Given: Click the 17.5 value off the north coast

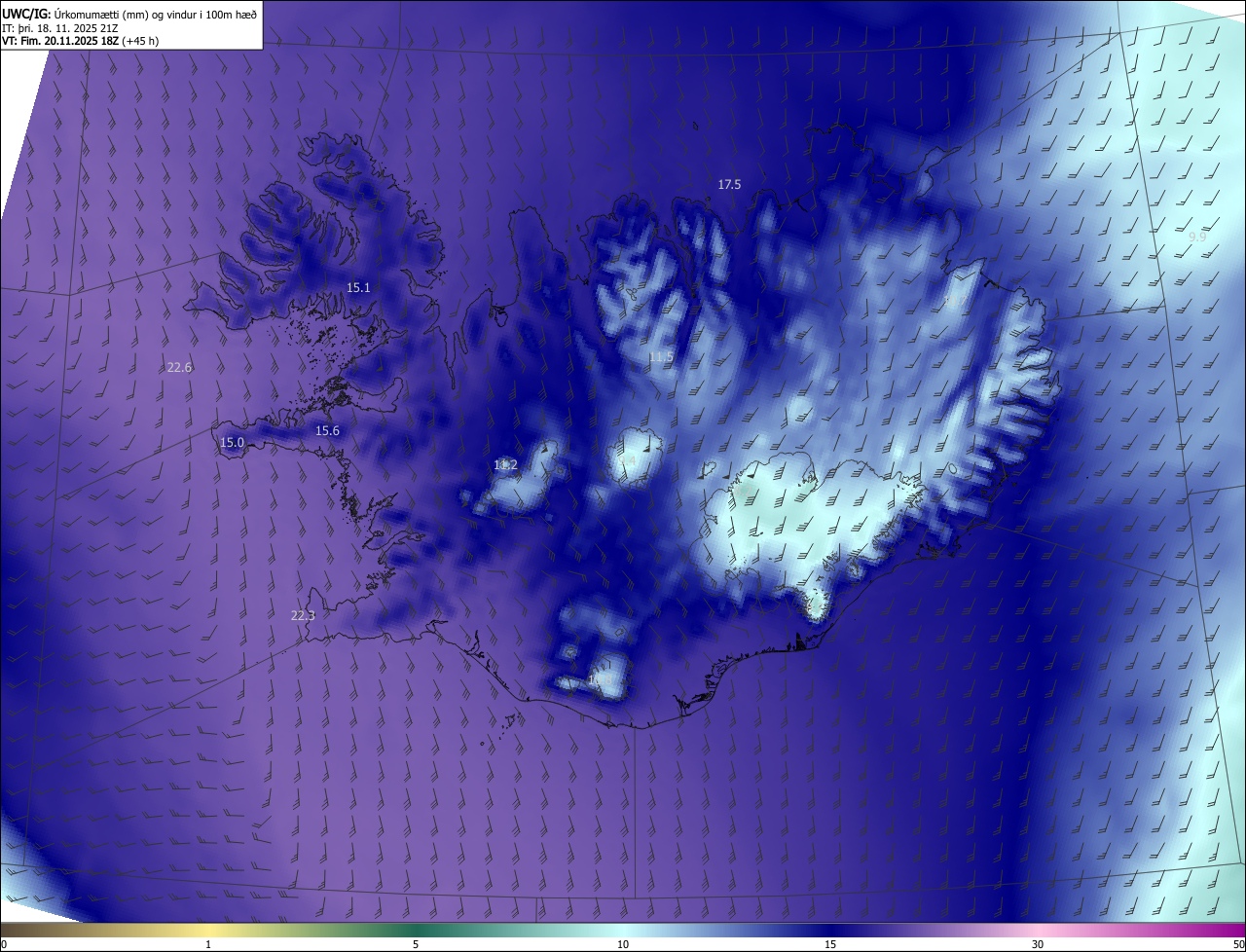Looking at the screenshot, I should (729, 184).
